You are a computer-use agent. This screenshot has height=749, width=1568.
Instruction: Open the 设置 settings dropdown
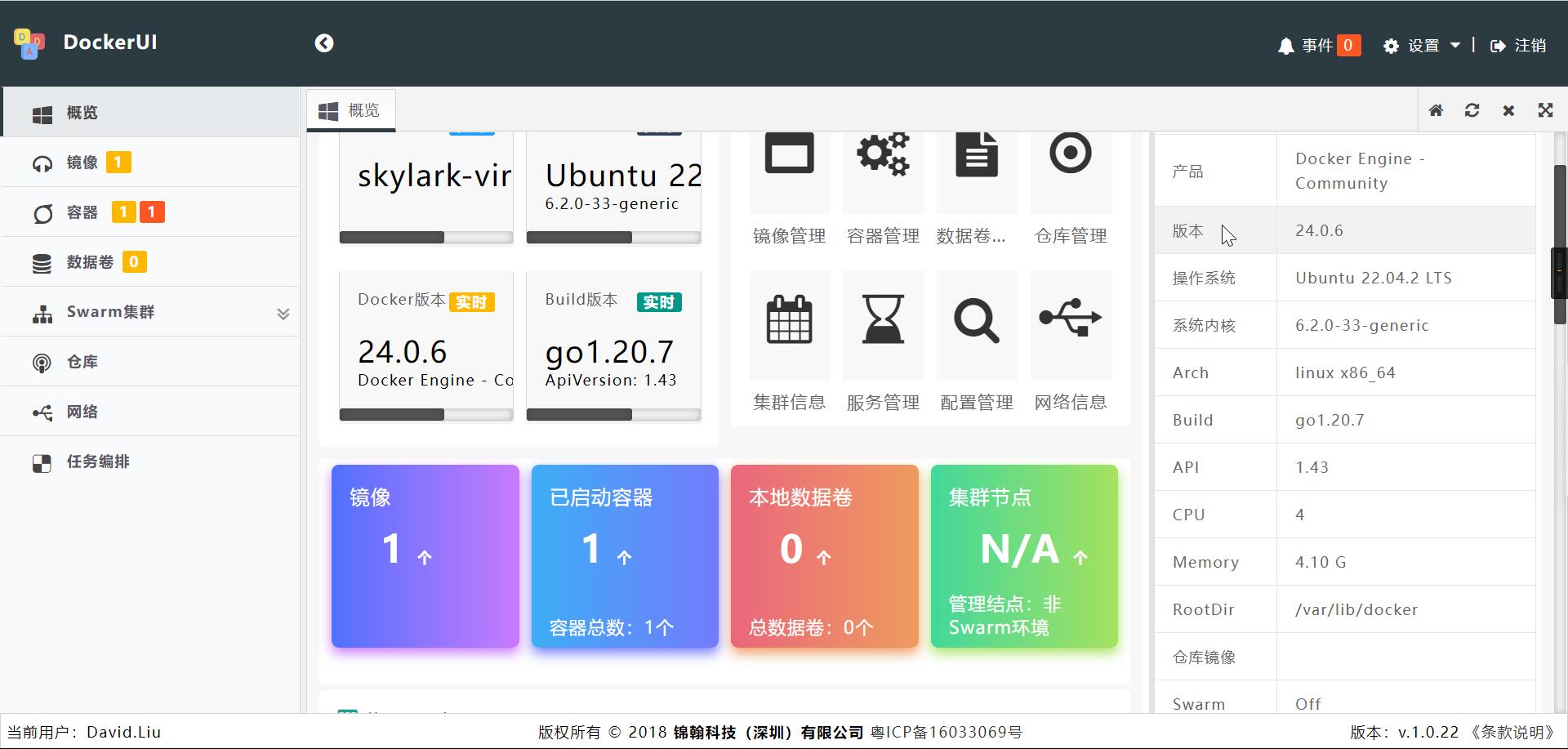tap(1423, 46)
